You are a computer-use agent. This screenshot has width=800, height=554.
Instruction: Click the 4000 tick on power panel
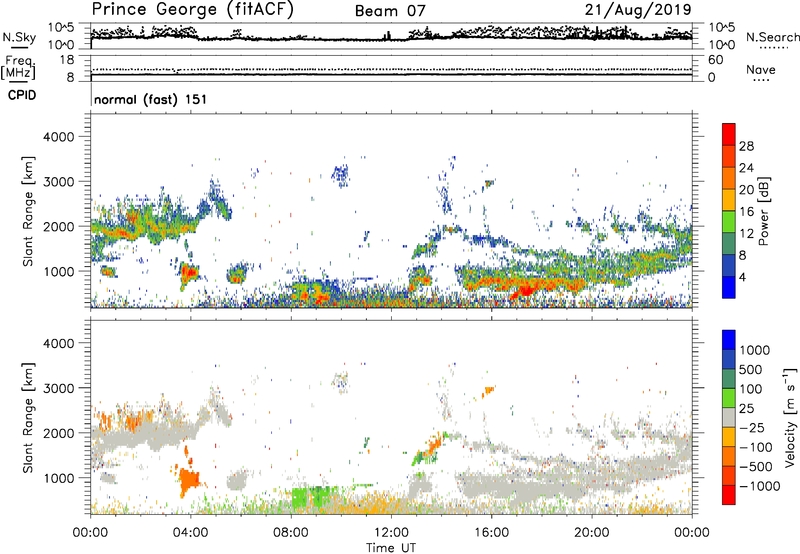click(58, 137)
